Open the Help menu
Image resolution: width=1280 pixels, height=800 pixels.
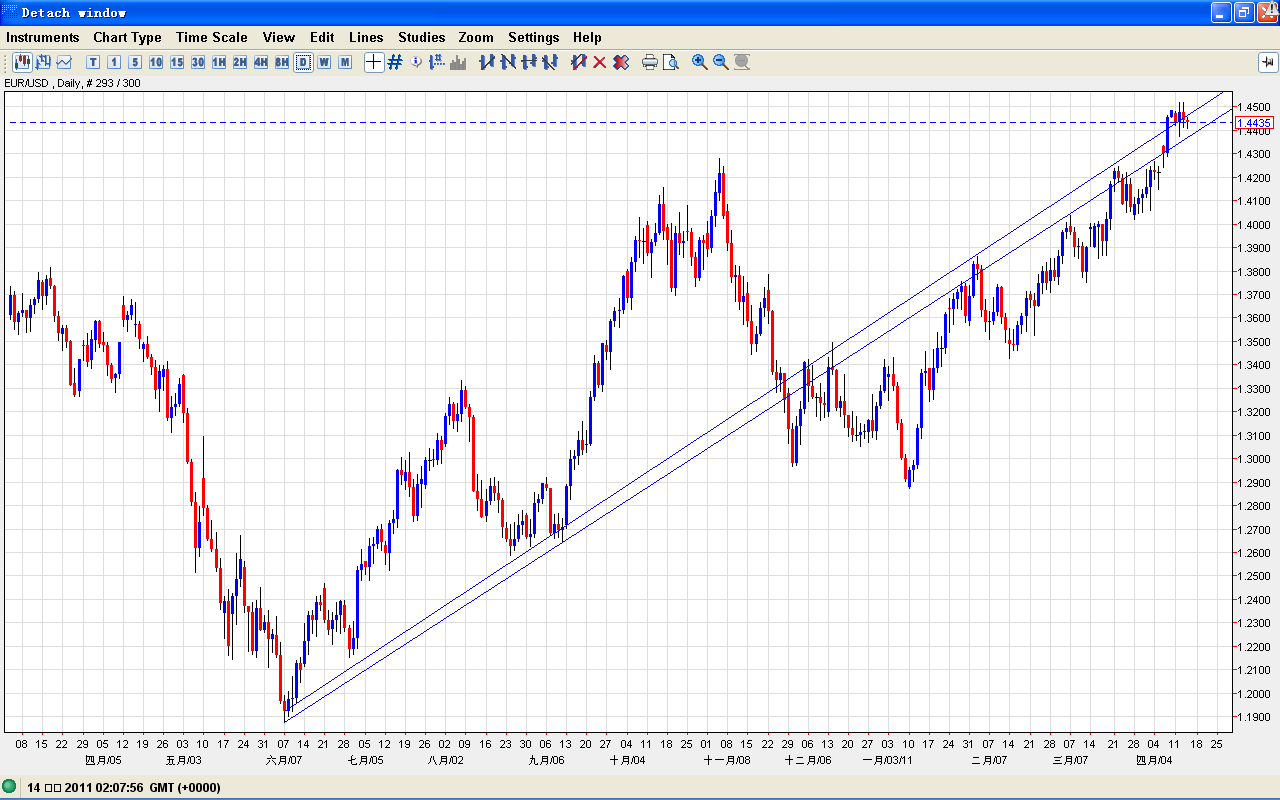(587, 37)
